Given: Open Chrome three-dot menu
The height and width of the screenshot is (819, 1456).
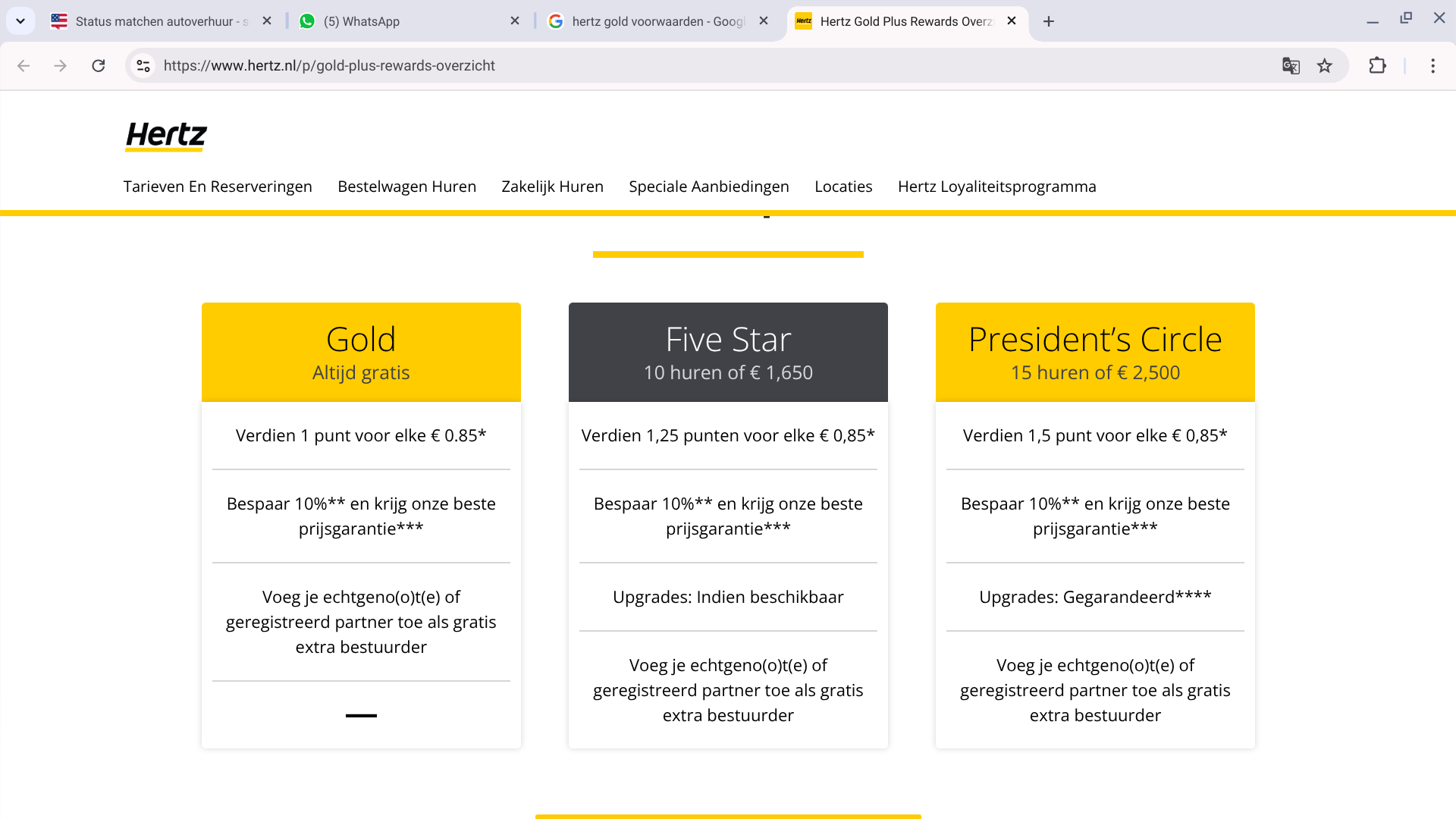Looking at the screenshot, I should pos(1432,66).
